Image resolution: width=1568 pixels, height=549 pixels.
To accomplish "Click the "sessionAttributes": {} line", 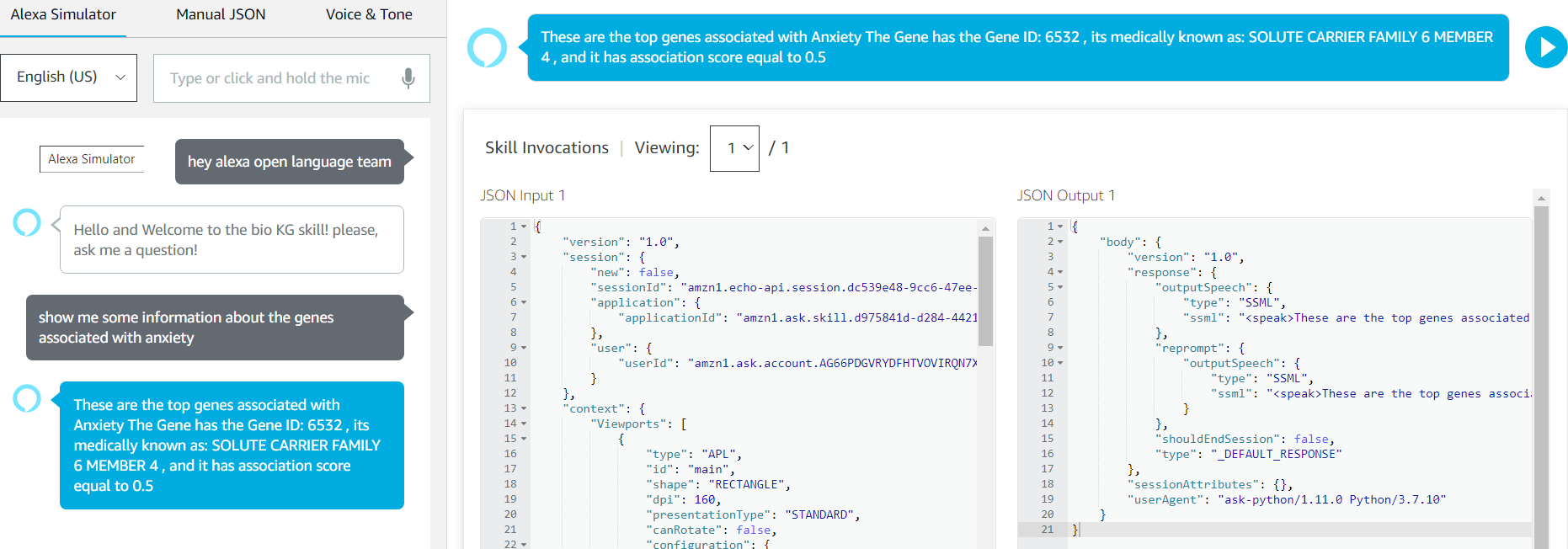I will point(1210,484).
